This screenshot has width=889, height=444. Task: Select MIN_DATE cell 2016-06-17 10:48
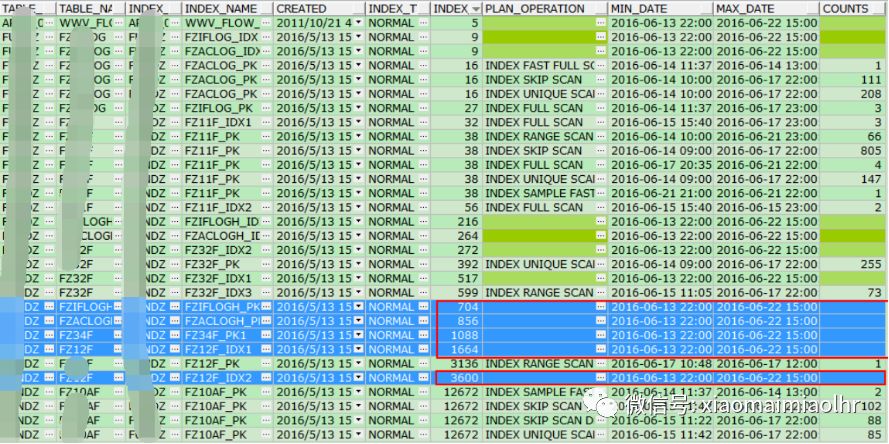[x=661, y=363]
